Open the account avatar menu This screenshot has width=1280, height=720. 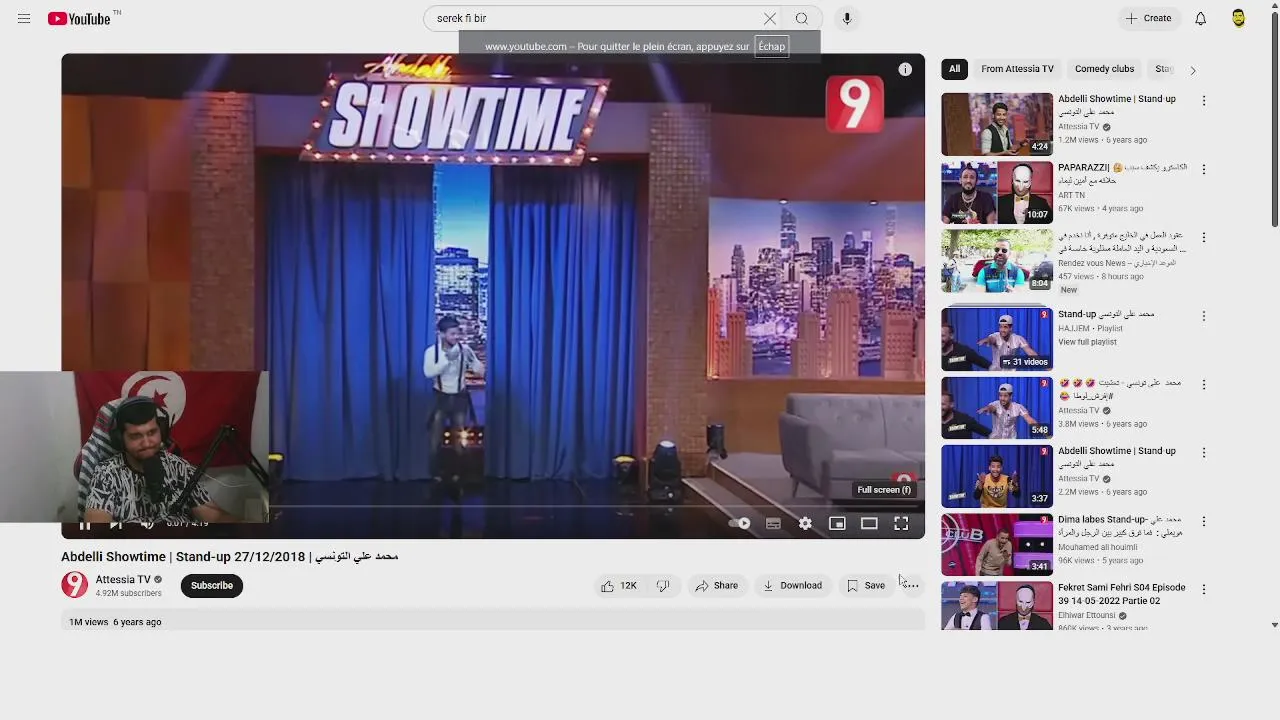(1239, 19)
